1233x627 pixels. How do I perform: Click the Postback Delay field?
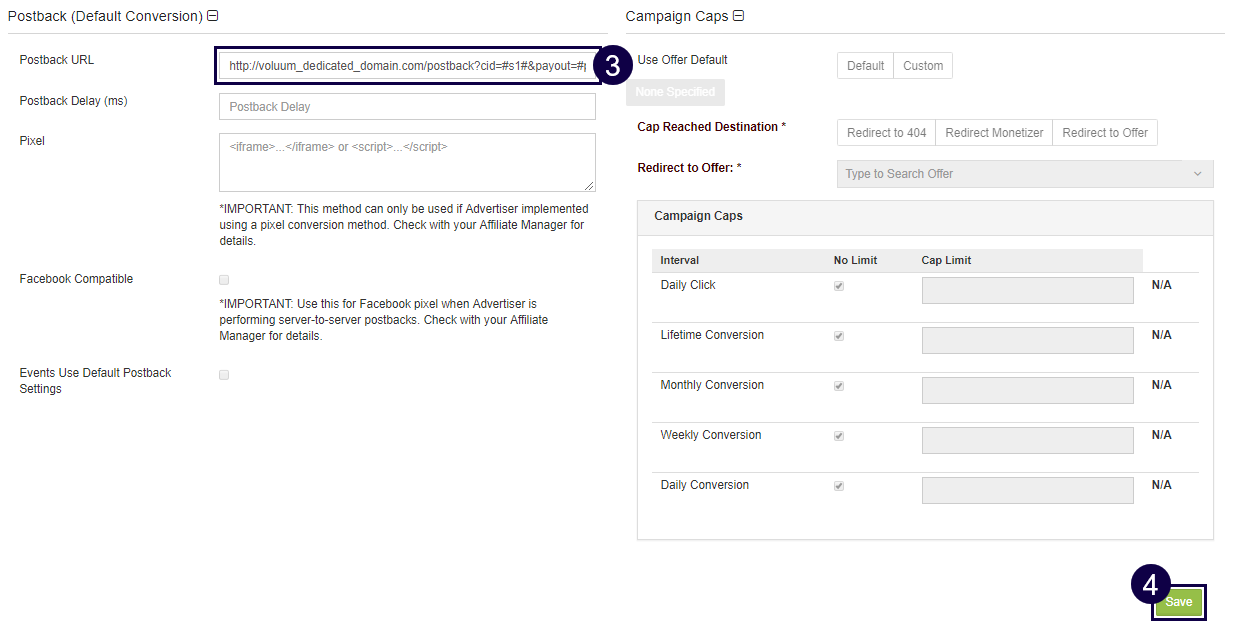tap(406, 107)
